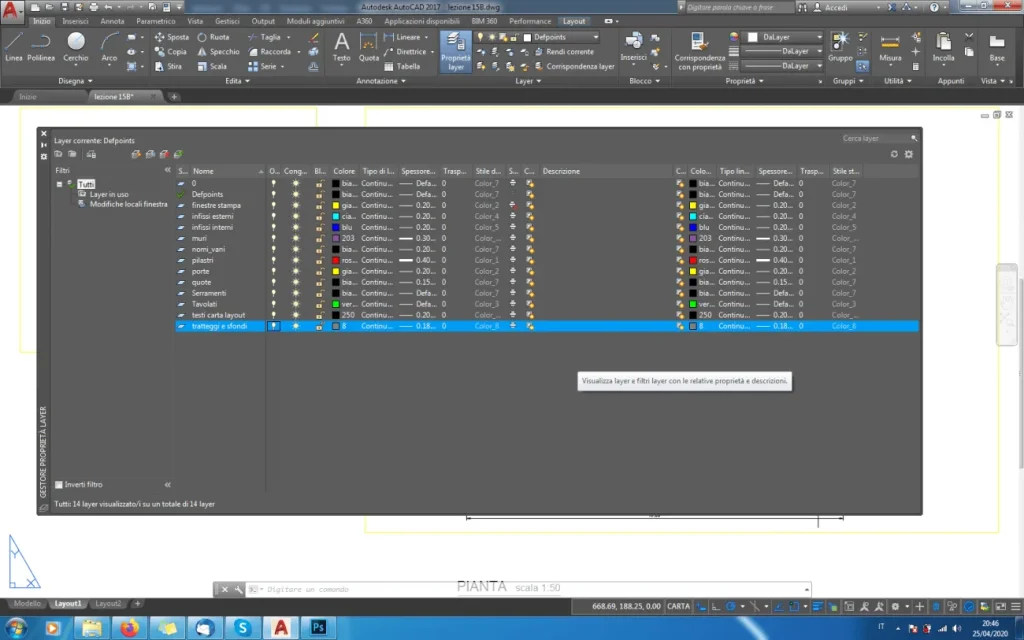Viewport: 1024px width, 640px height.
Task: Collapse the Filtri pane chevrons
Action: click(x=167, y=170)
